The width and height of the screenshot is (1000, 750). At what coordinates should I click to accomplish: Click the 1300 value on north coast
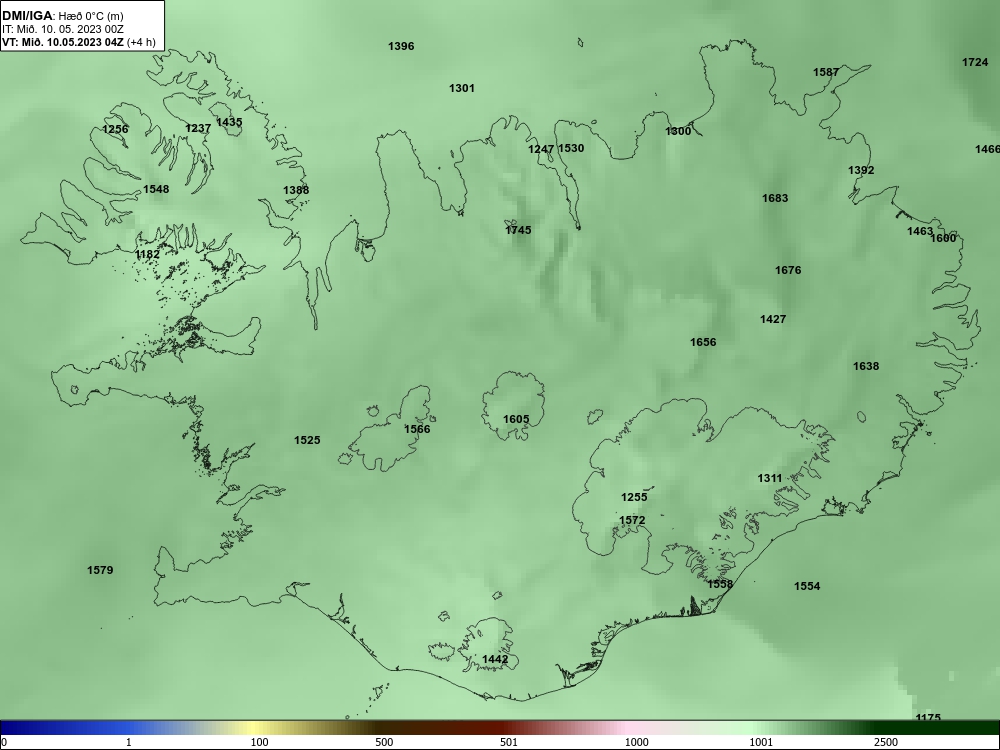point(678,131)
